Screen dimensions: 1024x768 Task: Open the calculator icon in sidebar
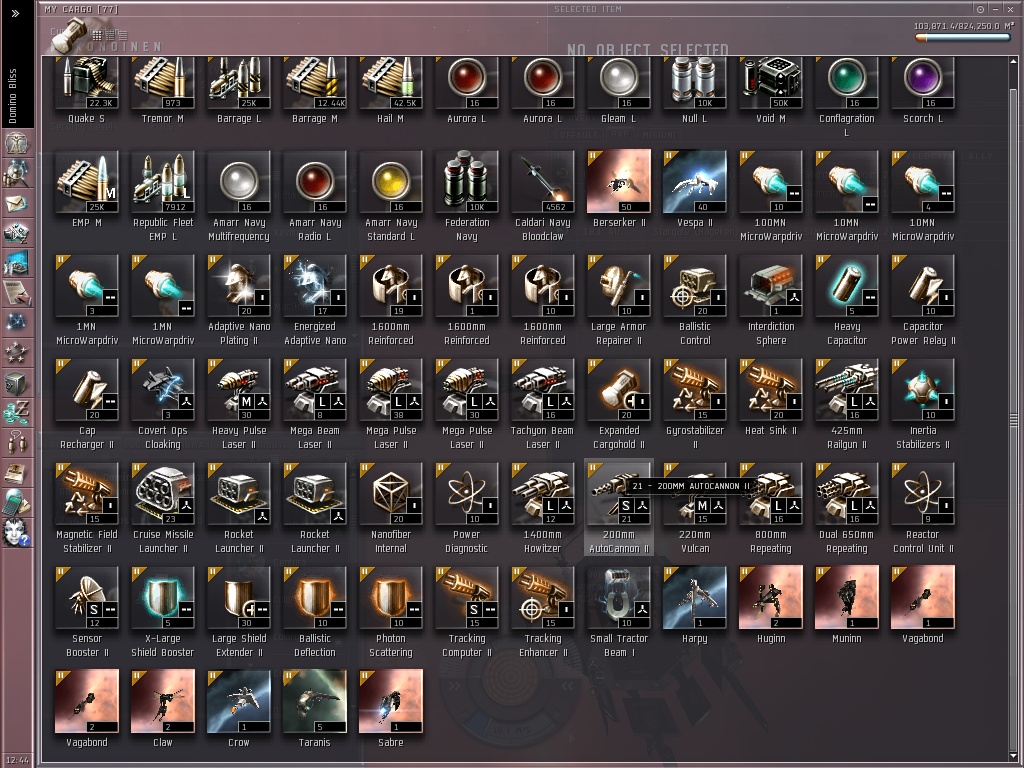pyautogui.click(x=16, y=503)
